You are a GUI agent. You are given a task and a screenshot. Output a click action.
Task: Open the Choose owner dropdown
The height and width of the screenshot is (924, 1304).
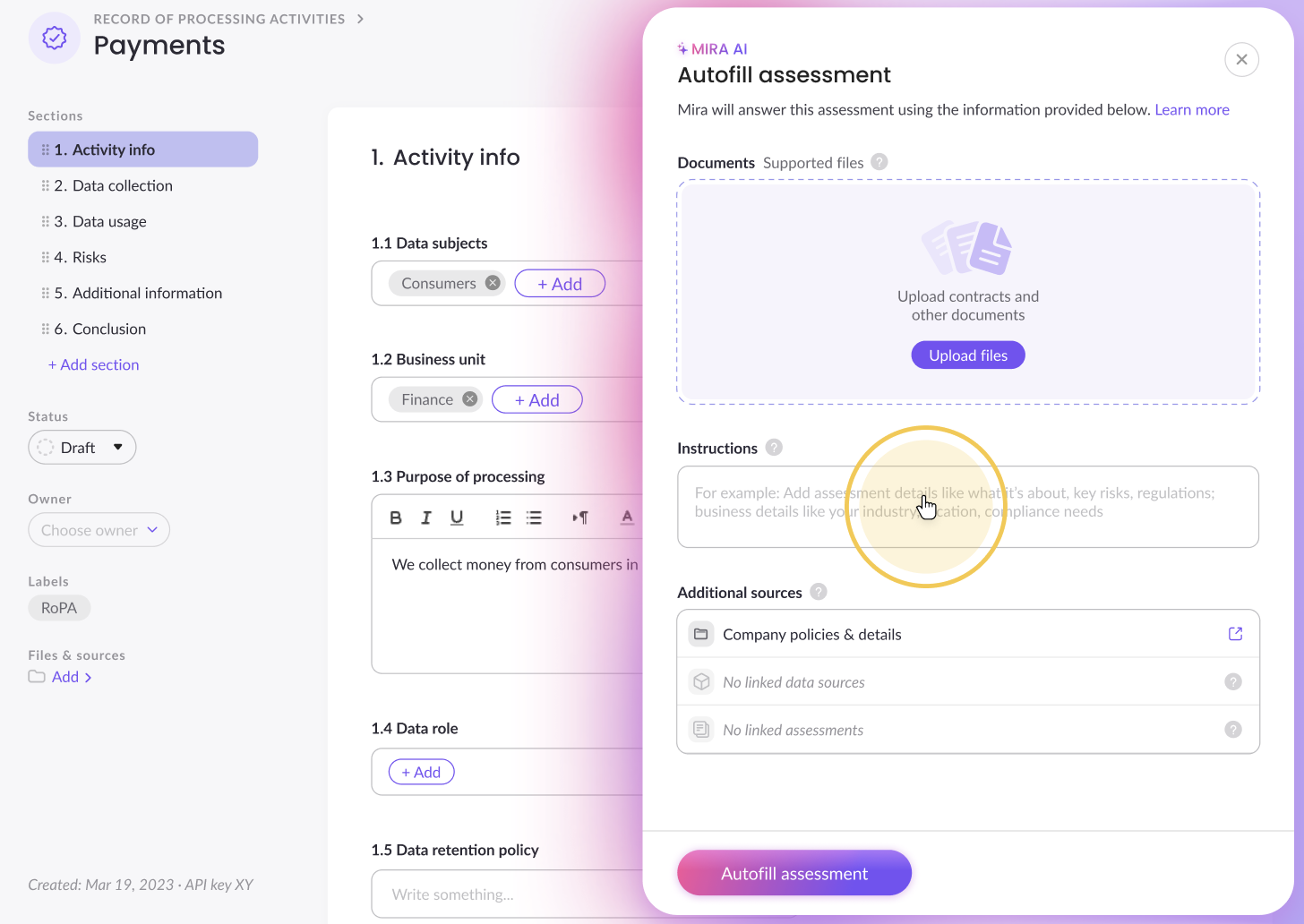99,530
